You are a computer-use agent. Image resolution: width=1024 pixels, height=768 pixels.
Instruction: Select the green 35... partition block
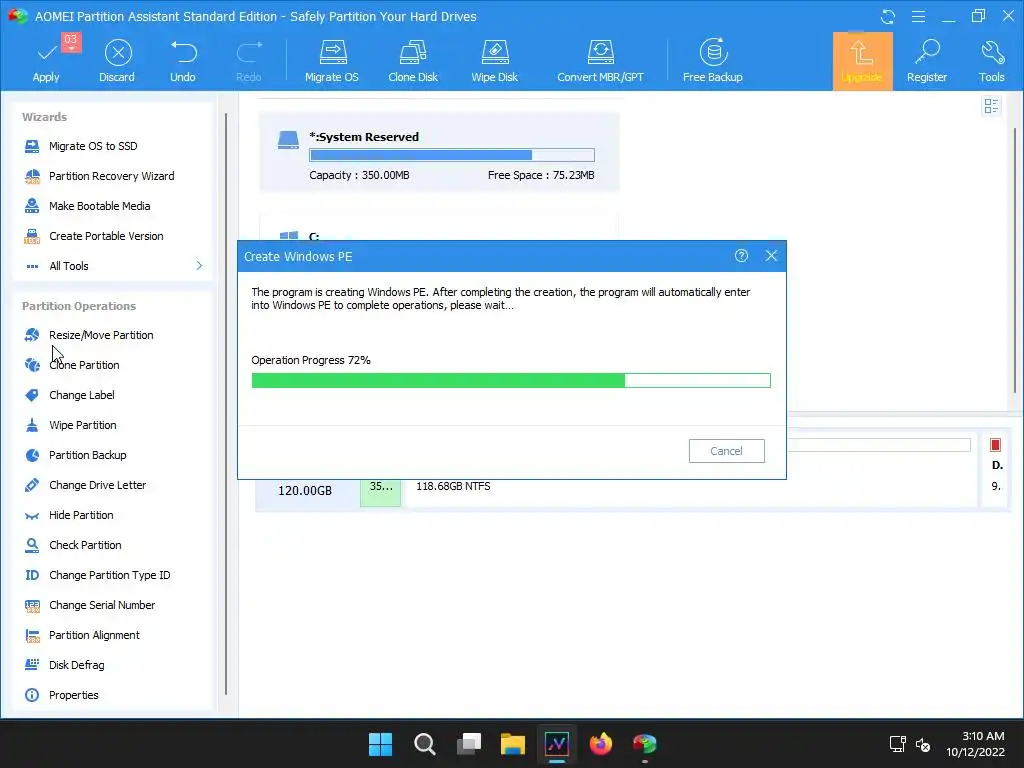click(x=380, y=492)
